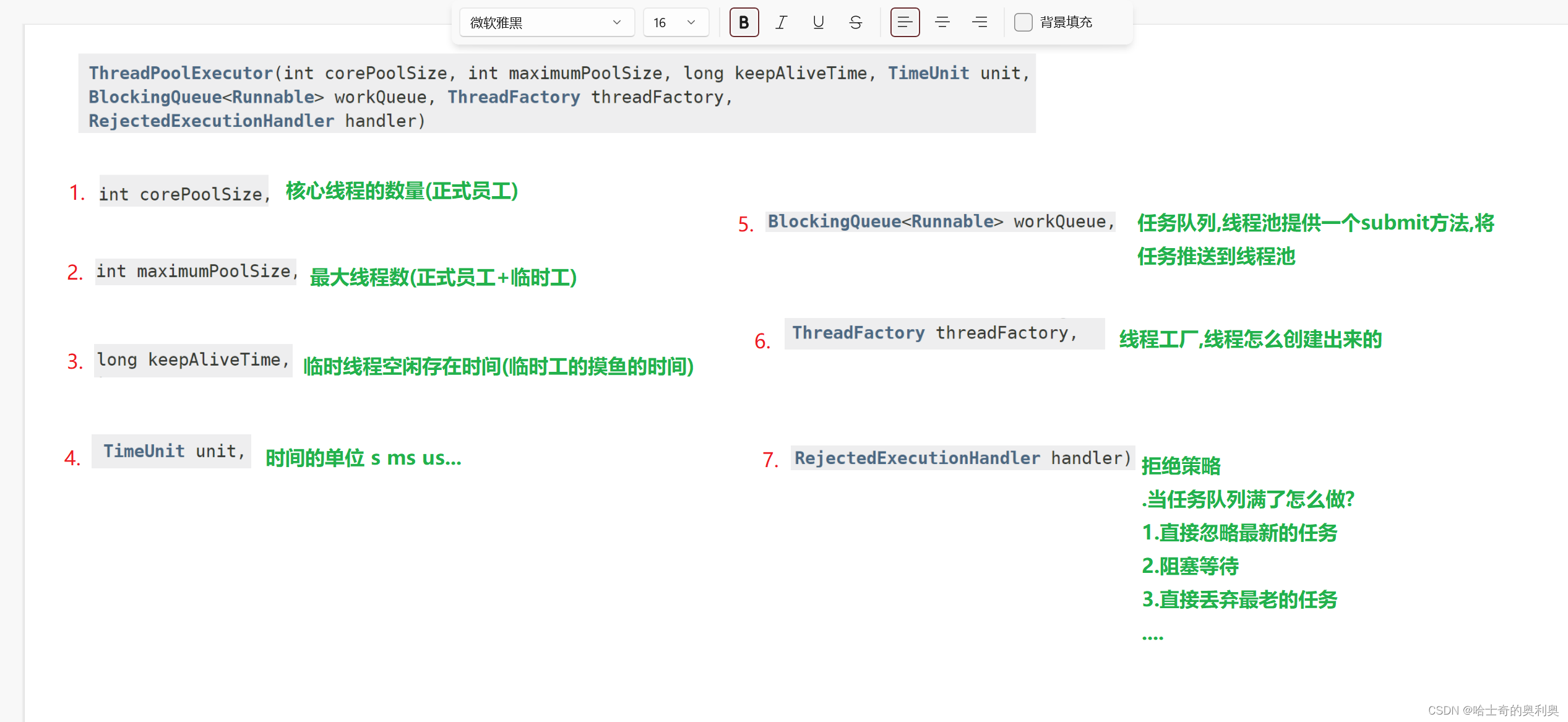Click the RejectedExecutionHandler handler snippet
Screen dimensions: 1568x722
point(962,458)
